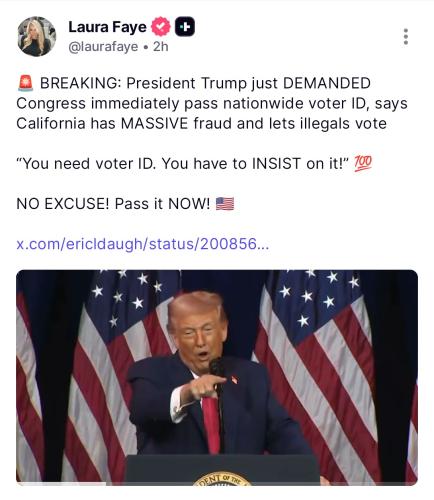Open the x.com/ericldaugh status link

click(x=143, y=244)
